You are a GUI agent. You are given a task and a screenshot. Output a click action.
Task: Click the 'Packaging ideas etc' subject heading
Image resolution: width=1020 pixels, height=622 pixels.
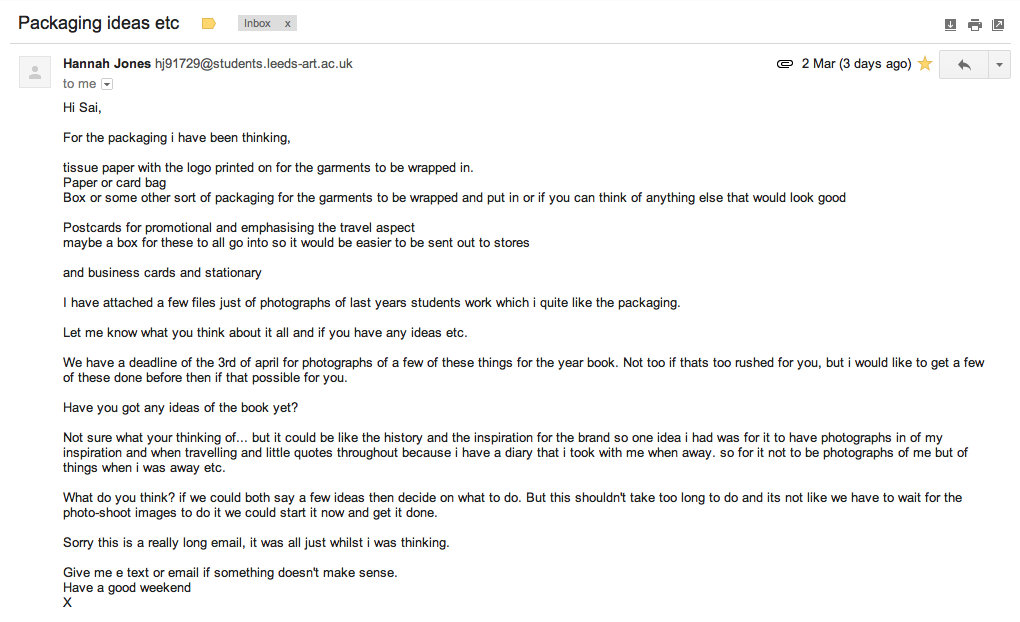[x=99, y=23]
